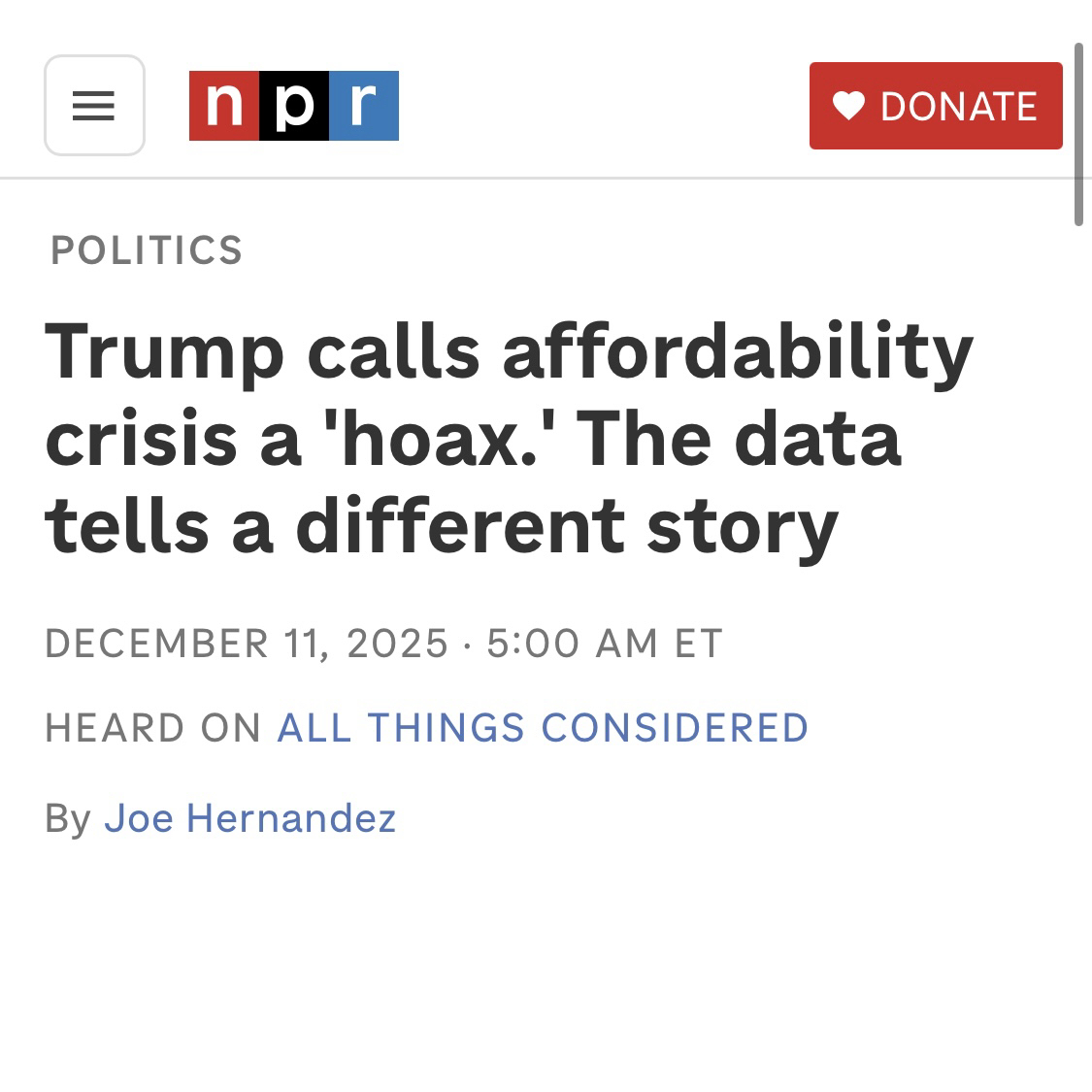
Task: Open author Joe Hernandez's page
Action: [249, 818]
